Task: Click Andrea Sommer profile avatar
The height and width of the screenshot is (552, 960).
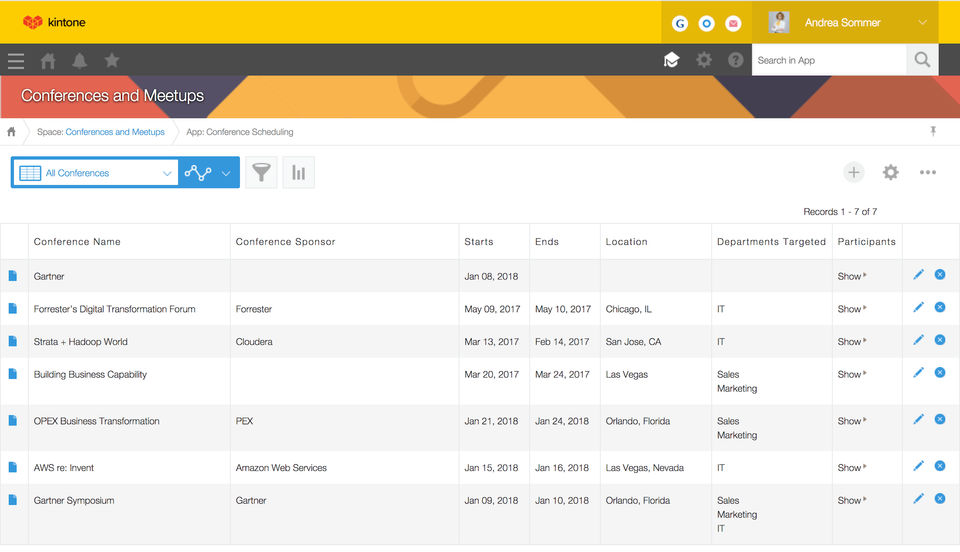Action: (779, 22)
